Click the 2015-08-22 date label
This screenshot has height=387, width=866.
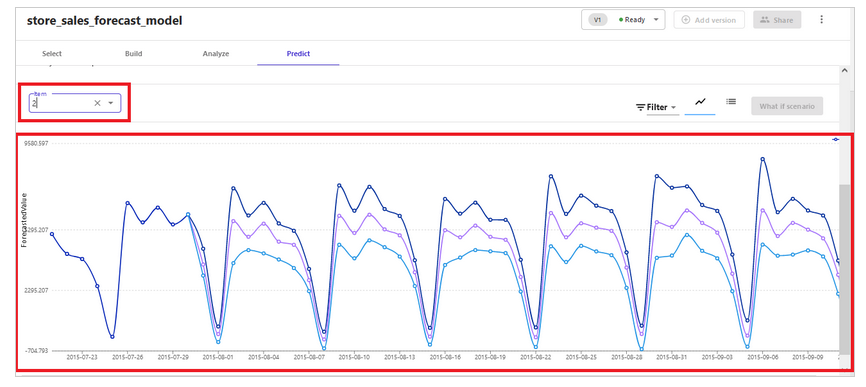click(x=536, y=357)
